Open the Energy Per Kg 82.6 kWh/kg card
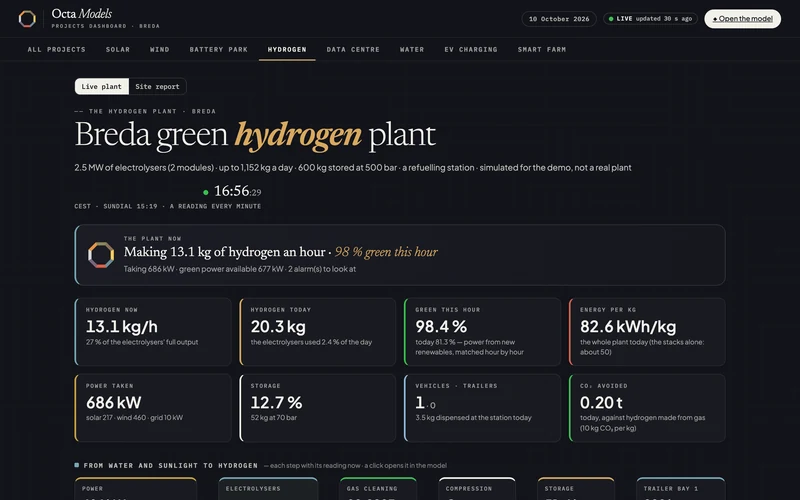The height and width of the screenshot is (500, 800). [647, 332]
